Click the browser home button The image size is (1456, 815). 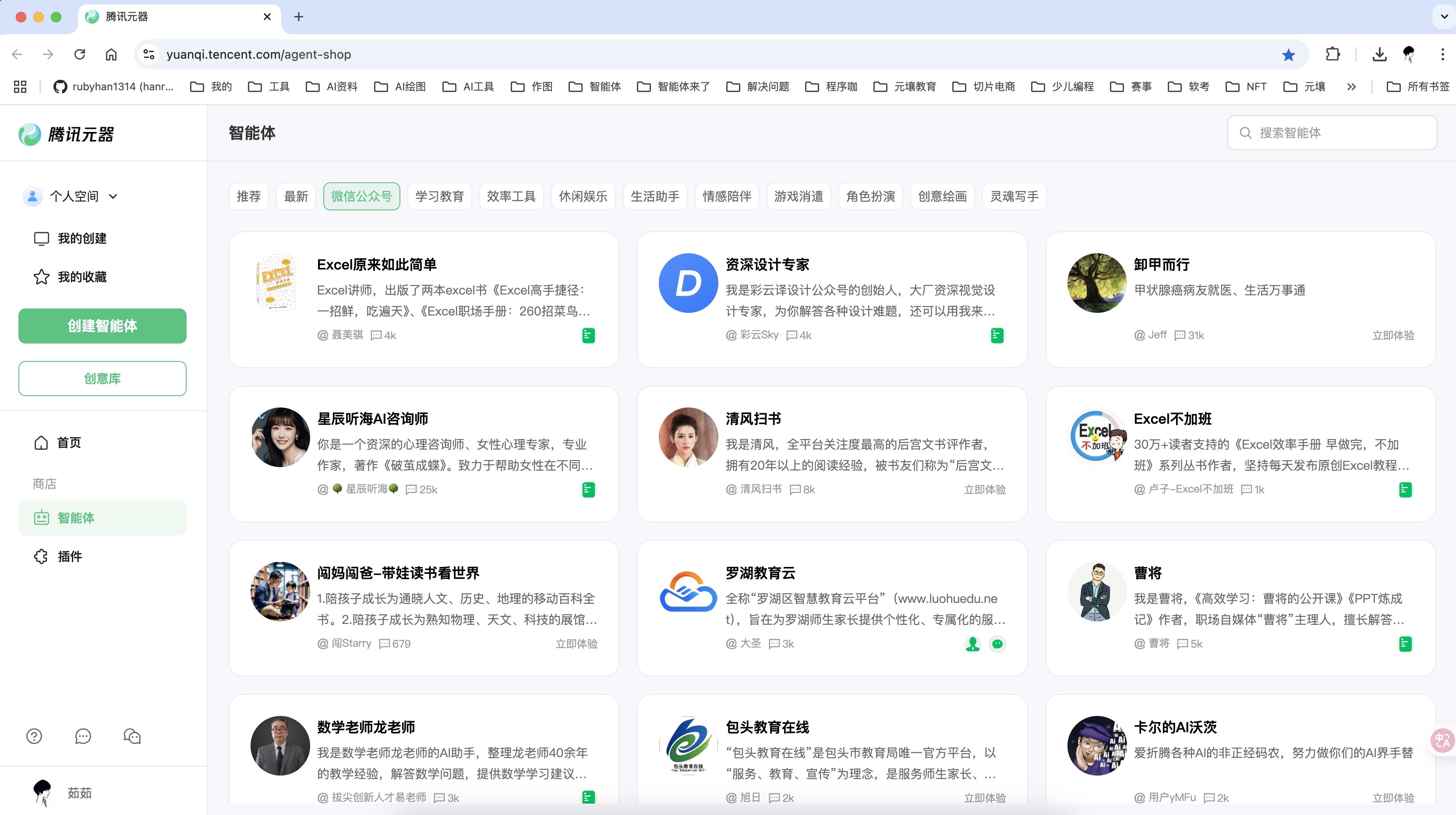[x=111, y=54]
